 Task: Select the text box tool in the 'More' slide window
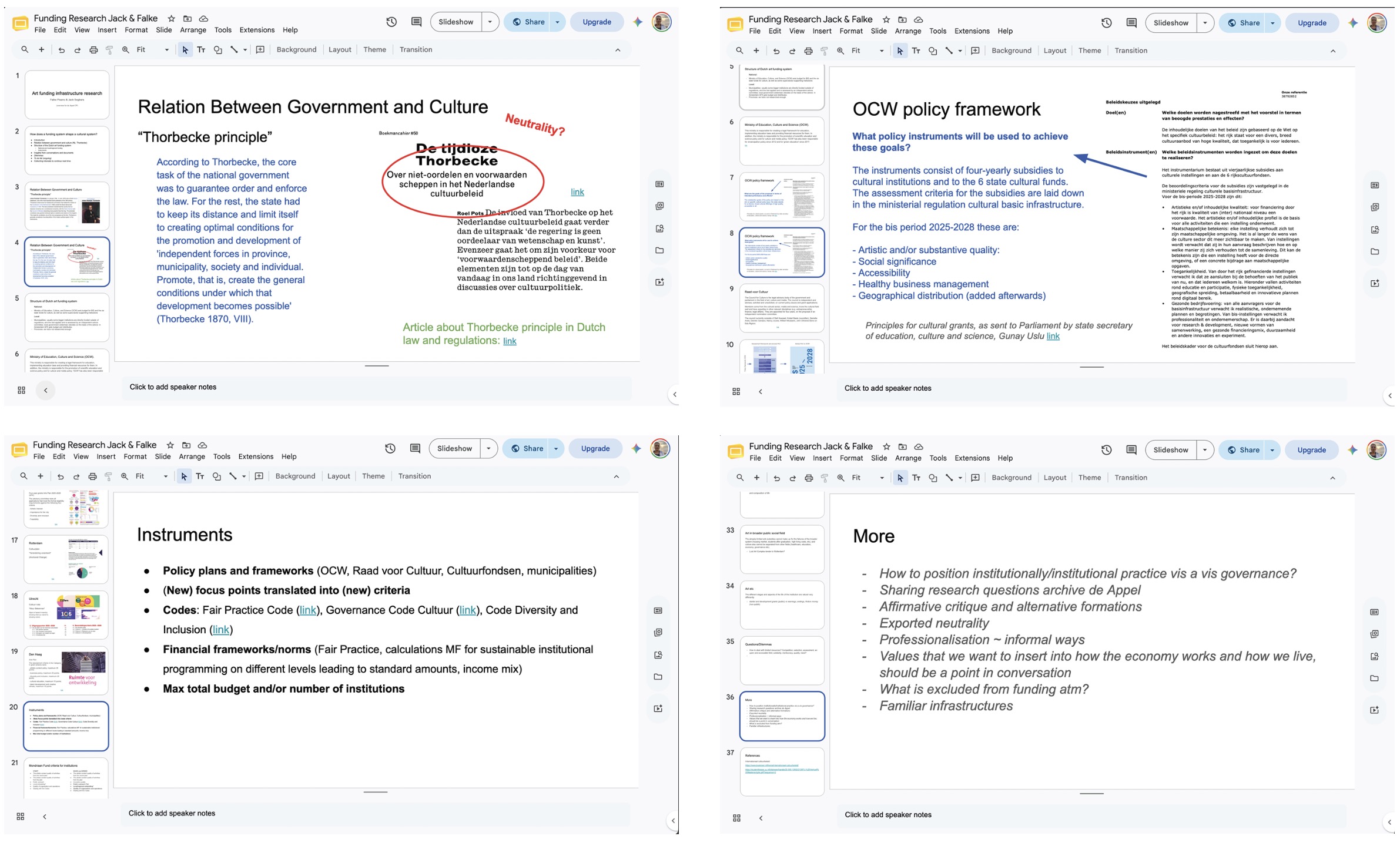(916, 478)
